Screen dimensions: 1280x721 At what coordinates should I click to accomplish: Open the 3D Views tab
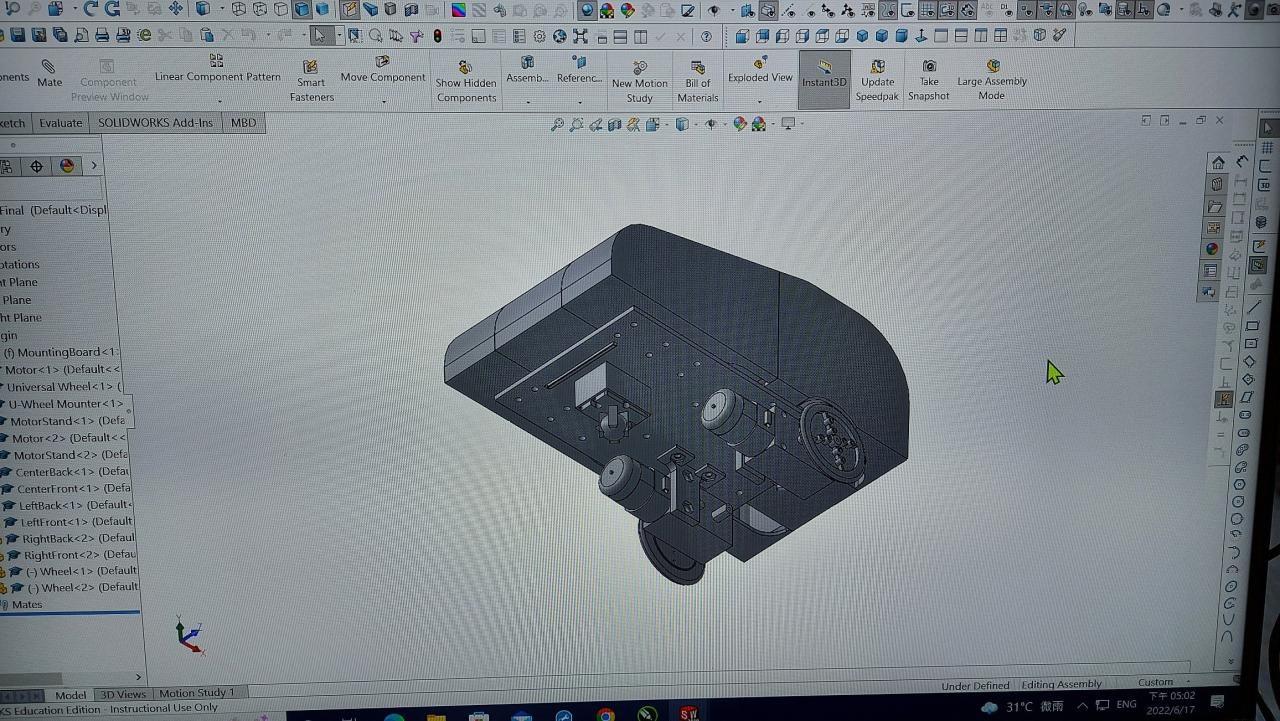click(x=123, y=694)
